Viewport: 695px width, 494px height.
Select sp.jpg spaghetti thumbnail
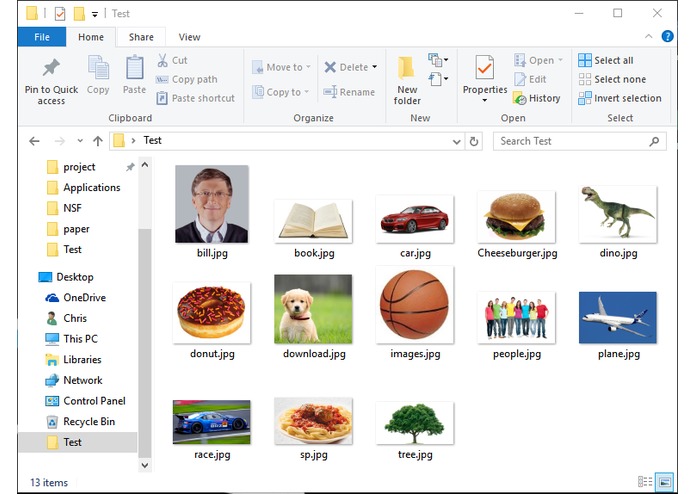[x=313, y=421]
